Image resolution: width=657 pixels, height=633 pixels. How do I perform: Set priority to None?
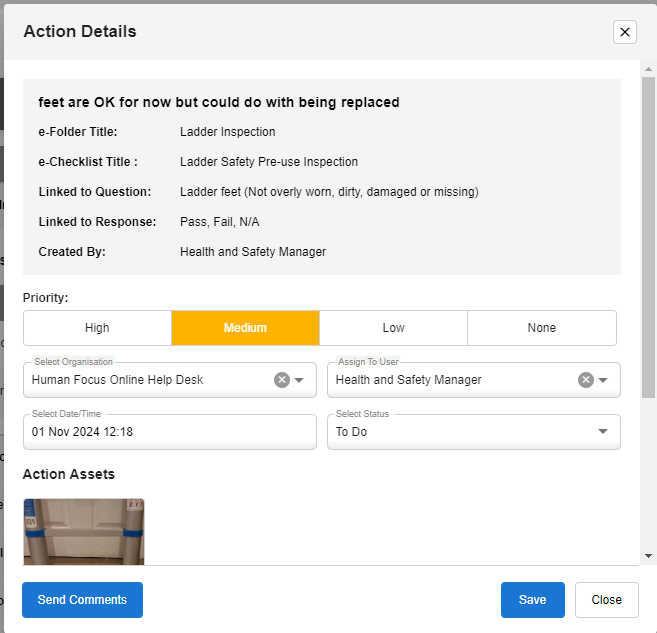pyautogui.click(x=541, y=328)
